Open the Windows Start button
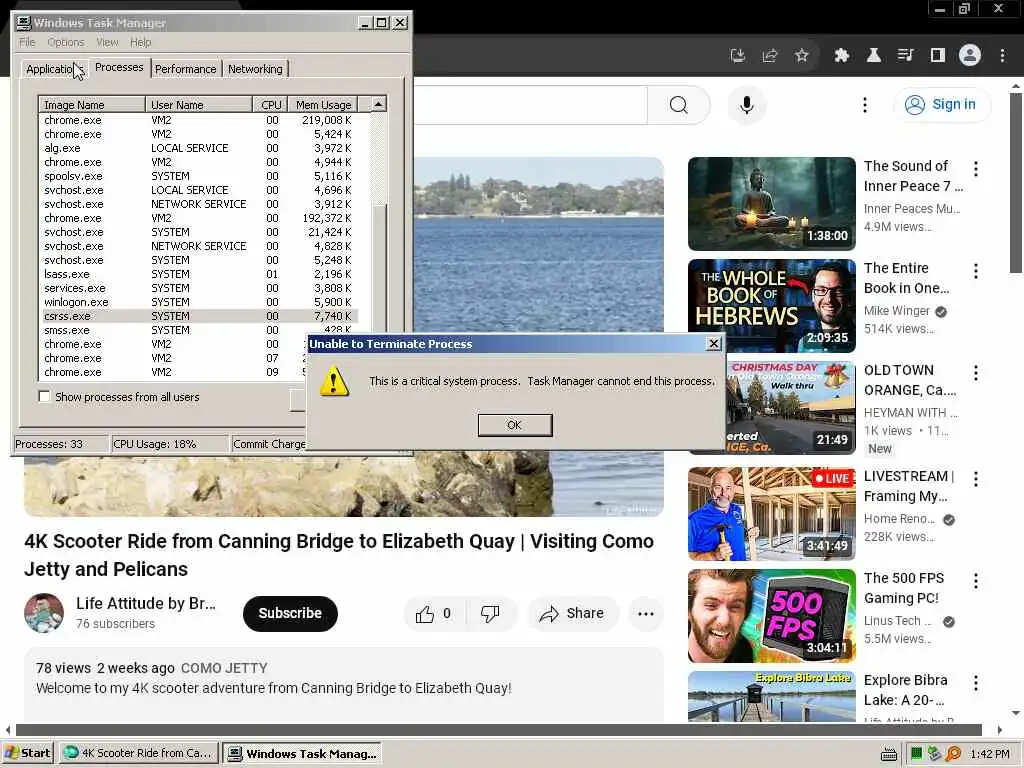The image size is (1024, 768). click(x=27, y=753)
